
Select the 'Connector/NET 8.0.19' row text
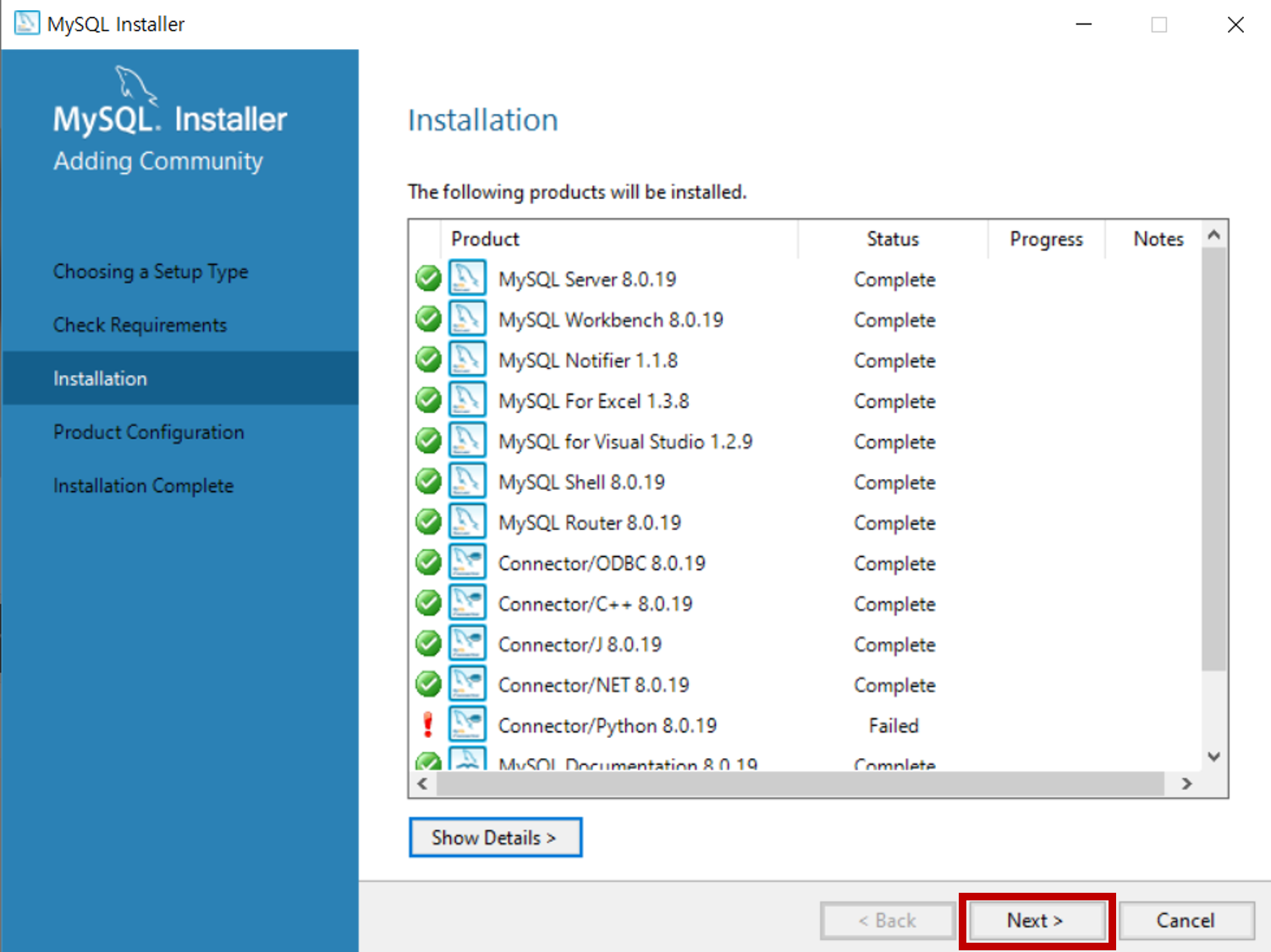pyautogui.click(x=594, y=685)
